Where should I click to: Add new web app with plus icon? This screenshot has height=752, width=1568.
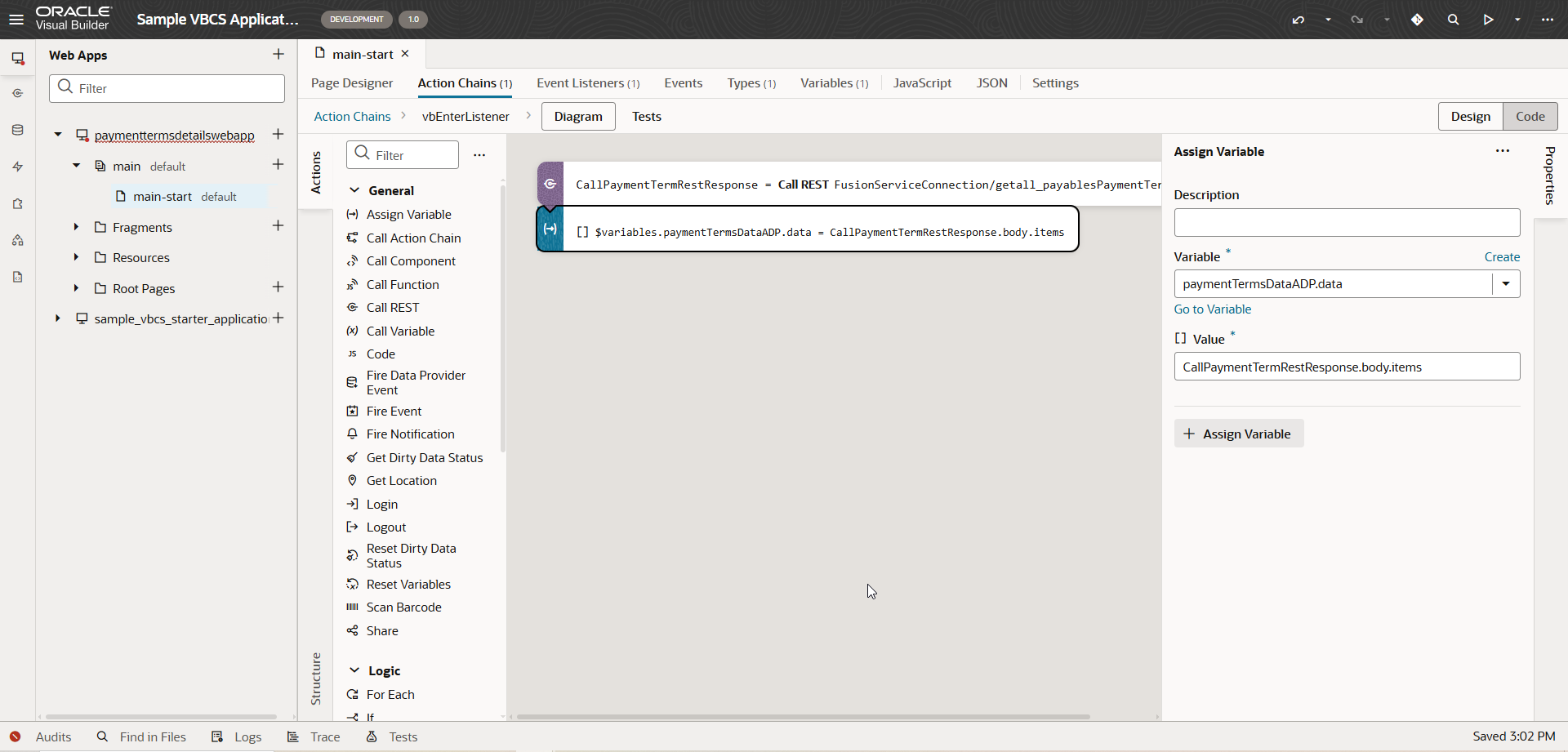click(x=278, y=54)
